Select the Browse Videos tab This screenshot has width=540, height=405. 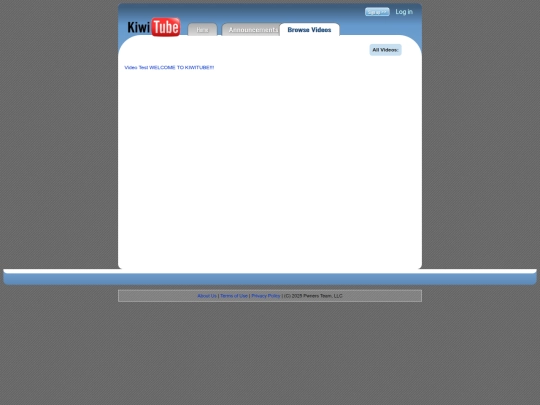309,30
